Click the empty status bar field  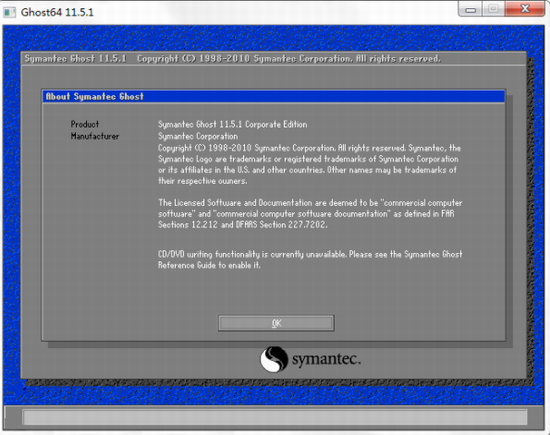point(275,417)
